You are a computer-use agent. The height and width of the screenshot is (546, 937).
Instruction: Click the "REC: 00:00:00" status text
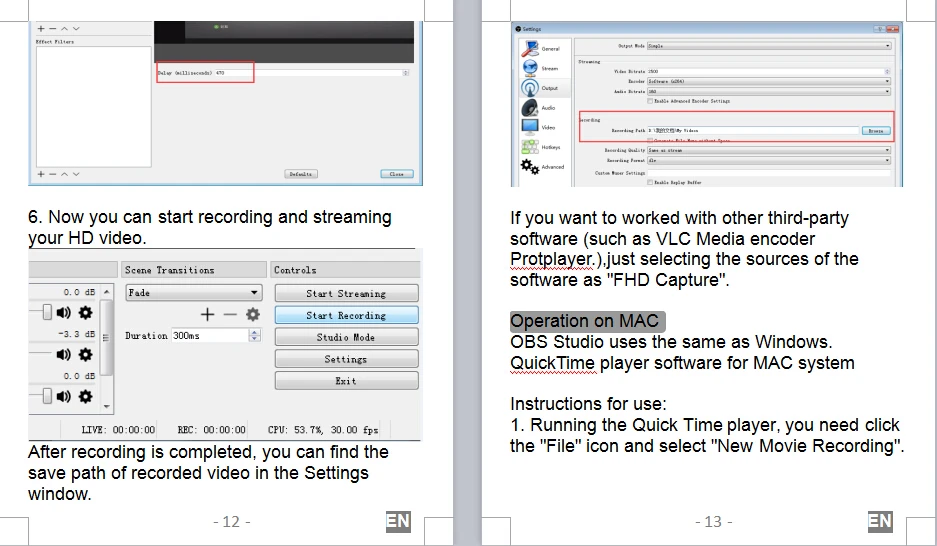tap(212, 430)
